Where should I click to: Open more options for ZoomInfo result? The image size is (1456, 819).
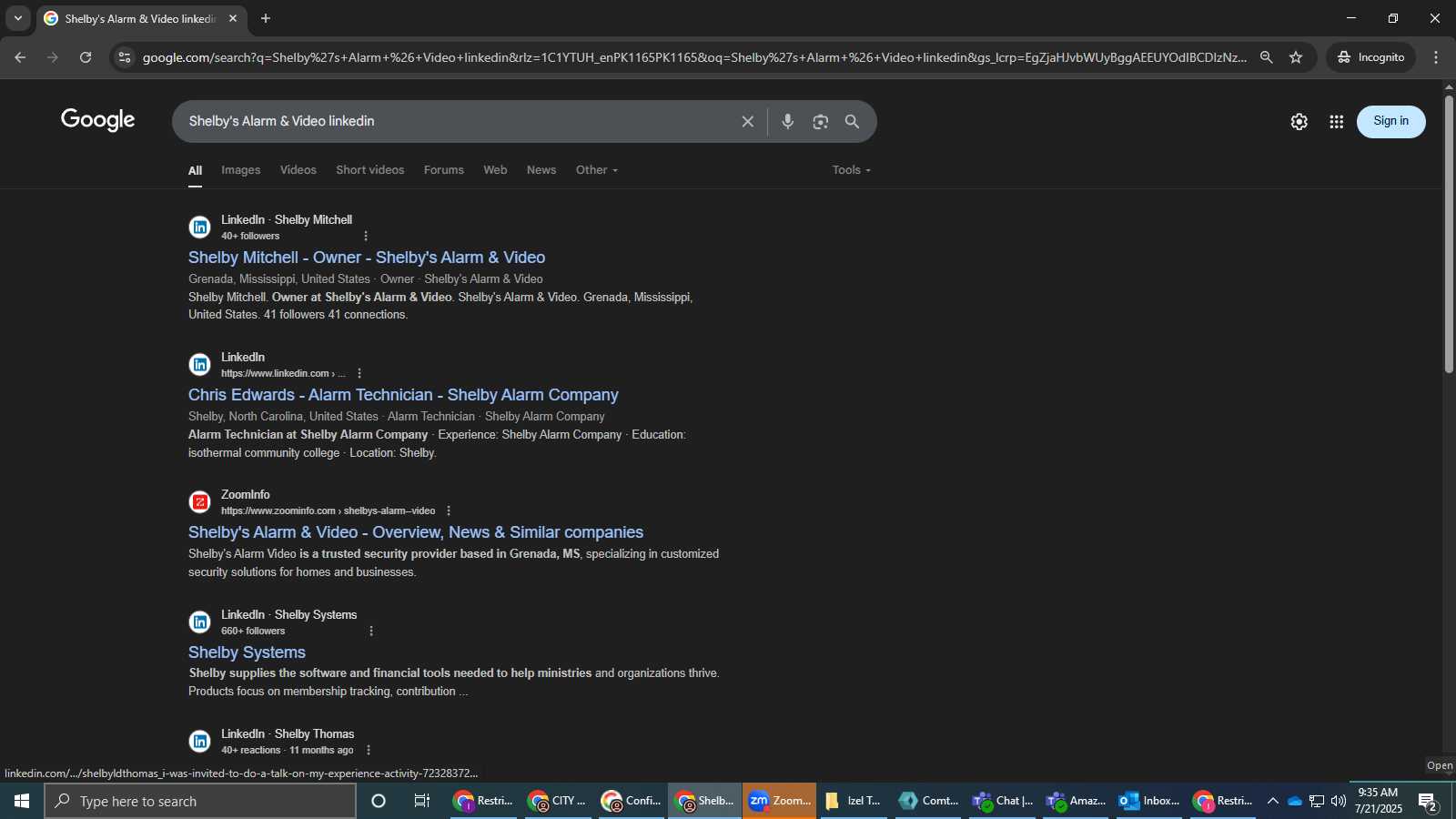click(x=449, y=511)
